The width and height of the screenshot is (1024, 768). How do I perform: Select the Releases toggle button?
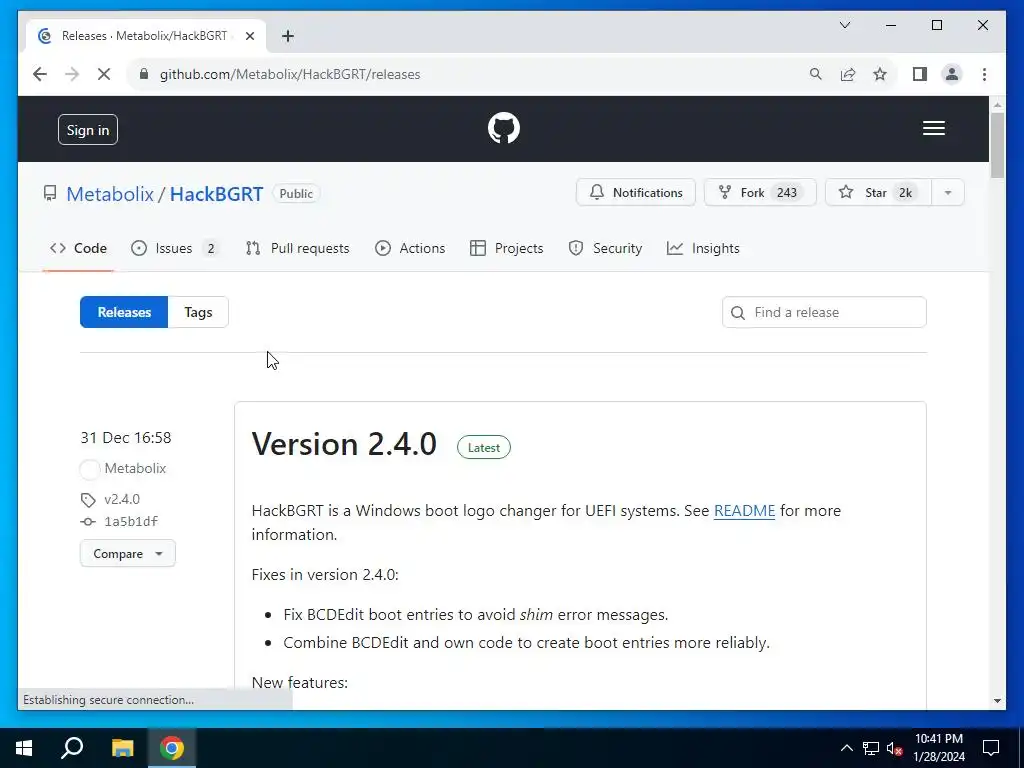coord(124,312)
